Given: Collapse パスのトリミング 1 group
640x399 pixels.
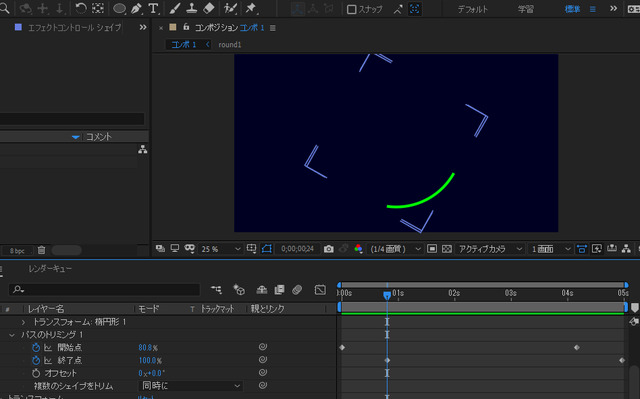Looking at the screenshot, I should (12, 335).
